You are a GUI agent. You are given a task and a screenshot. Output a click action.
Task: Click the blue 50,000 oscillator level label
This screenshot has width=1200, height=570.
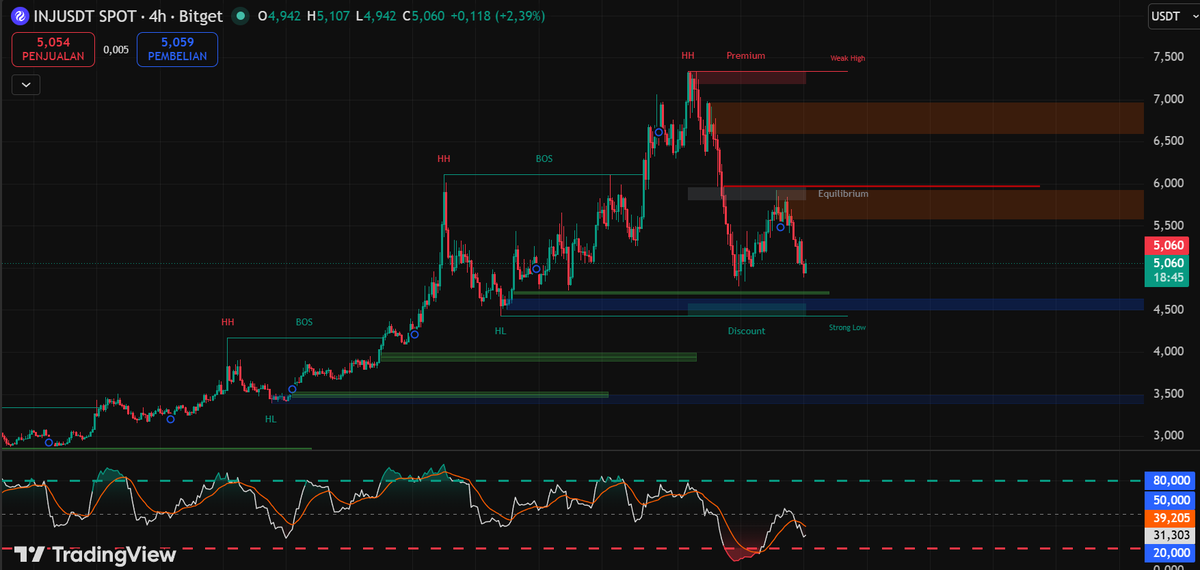(1170, 499)
